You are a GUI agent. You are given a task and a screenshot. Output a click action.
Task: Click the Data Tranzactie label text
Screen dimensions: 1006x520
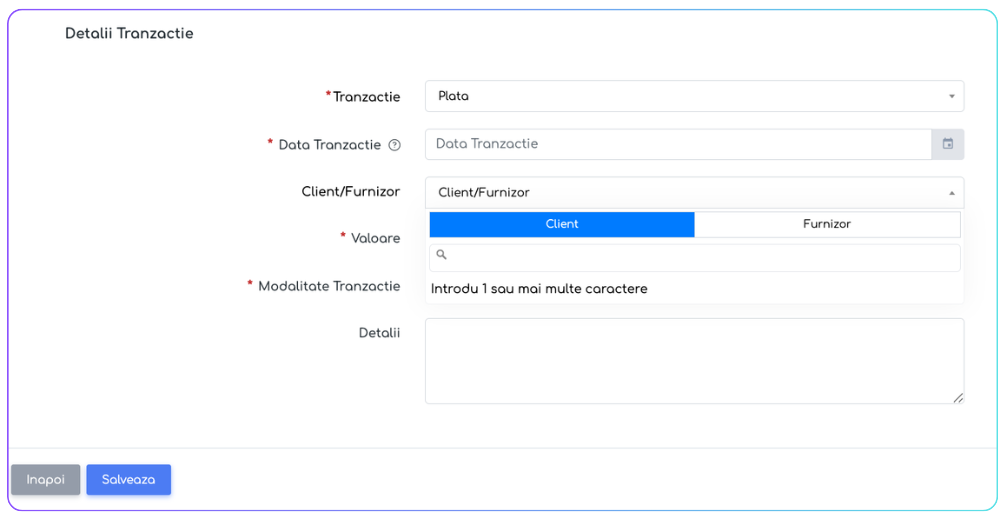[329, 145]
